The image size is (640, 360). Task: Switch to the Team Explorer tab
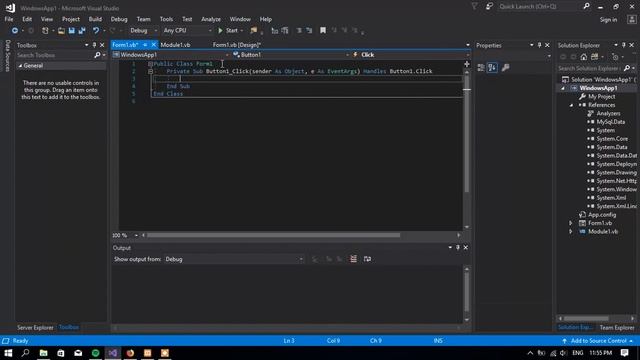[x=617, y=328]
